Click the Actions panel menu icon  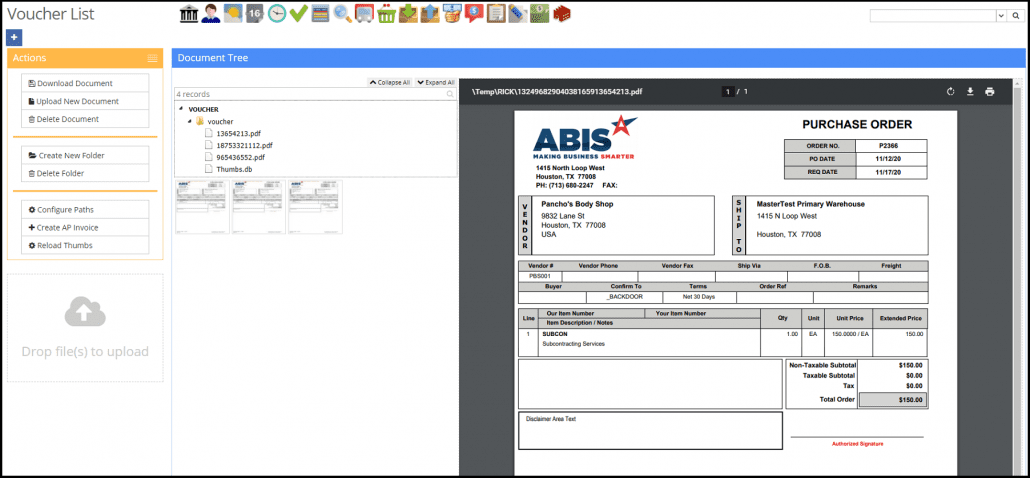point(152,58)
